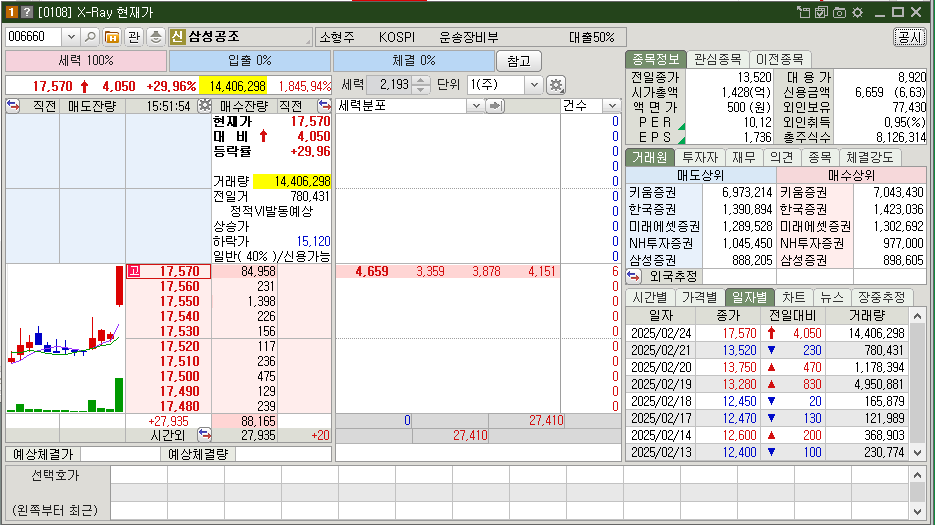Click the 17,500 price in order book
935x525 pixels.
click(179, 376)
